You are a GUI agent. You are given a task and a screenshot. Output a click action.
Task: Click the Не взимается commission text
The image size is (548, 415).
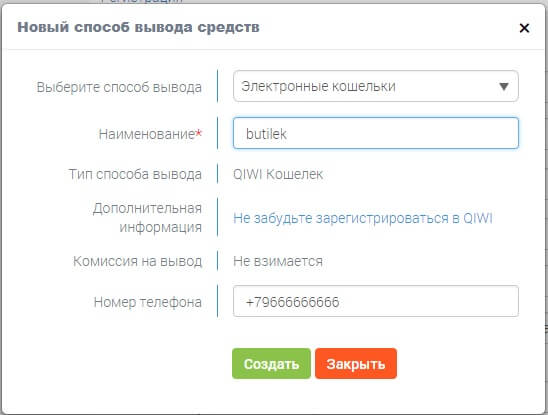278,261
